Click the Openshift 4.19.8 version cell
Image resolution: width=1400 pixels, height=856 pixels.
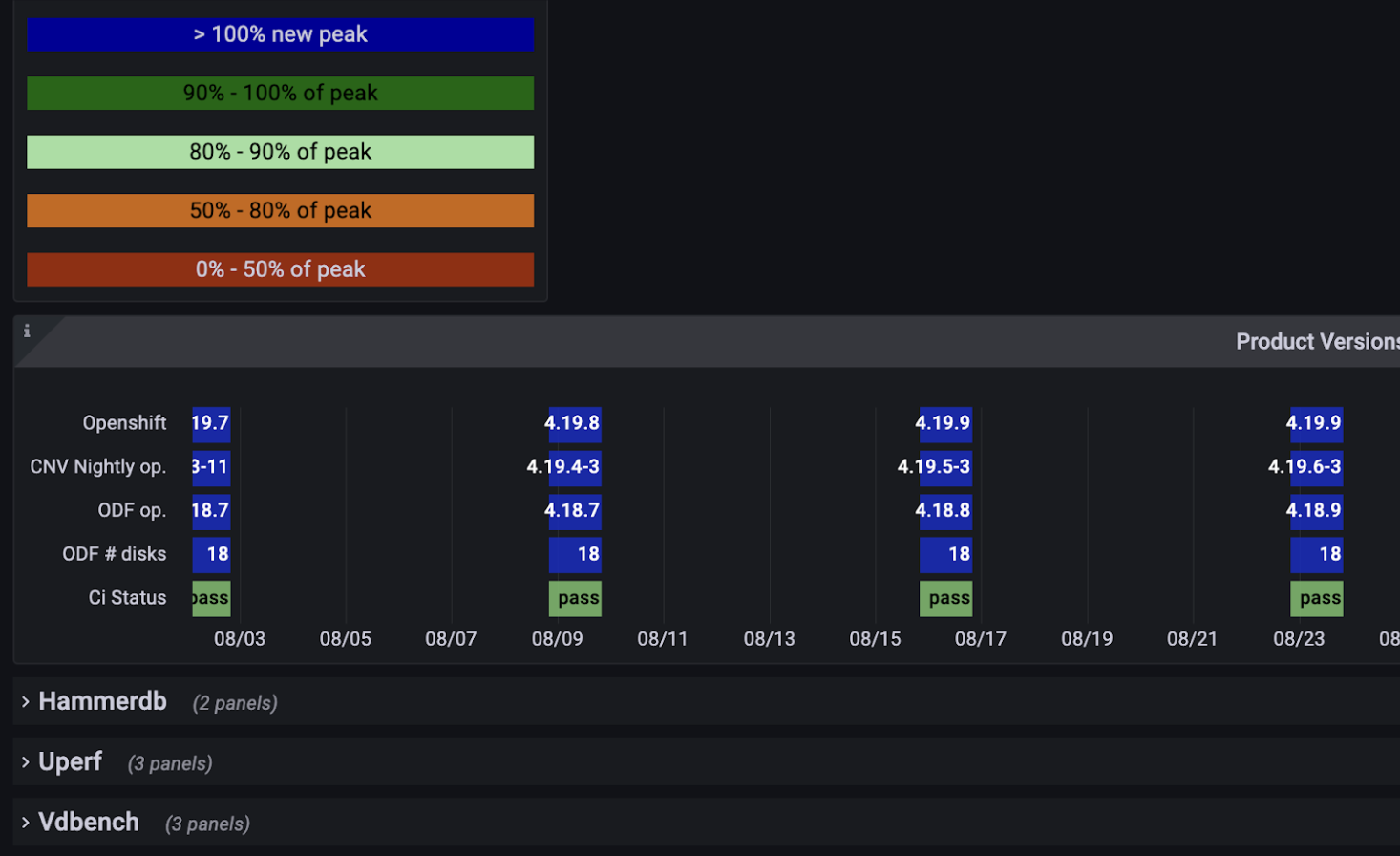click(x=574, y=423)
